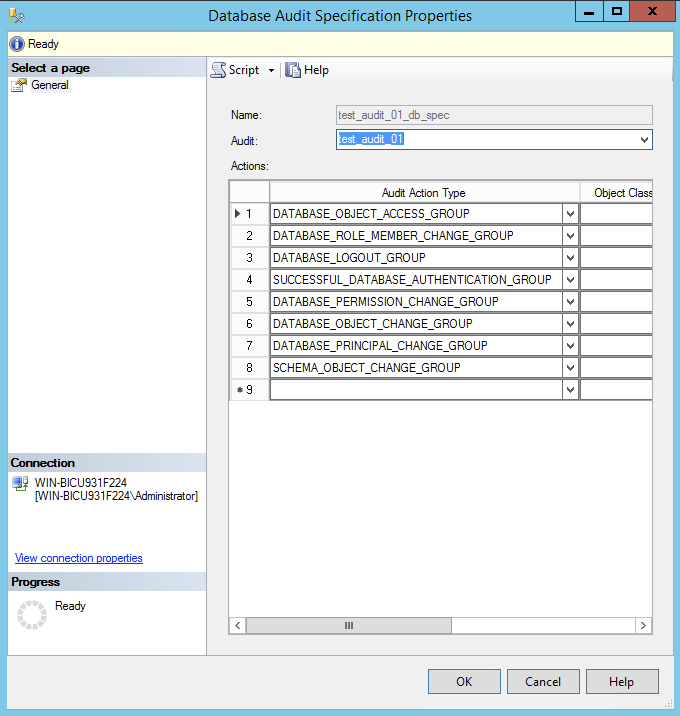Open the Script dropdown arrow
The height and width of the screenshot is (716, 680).
click(x=271, y=71)
